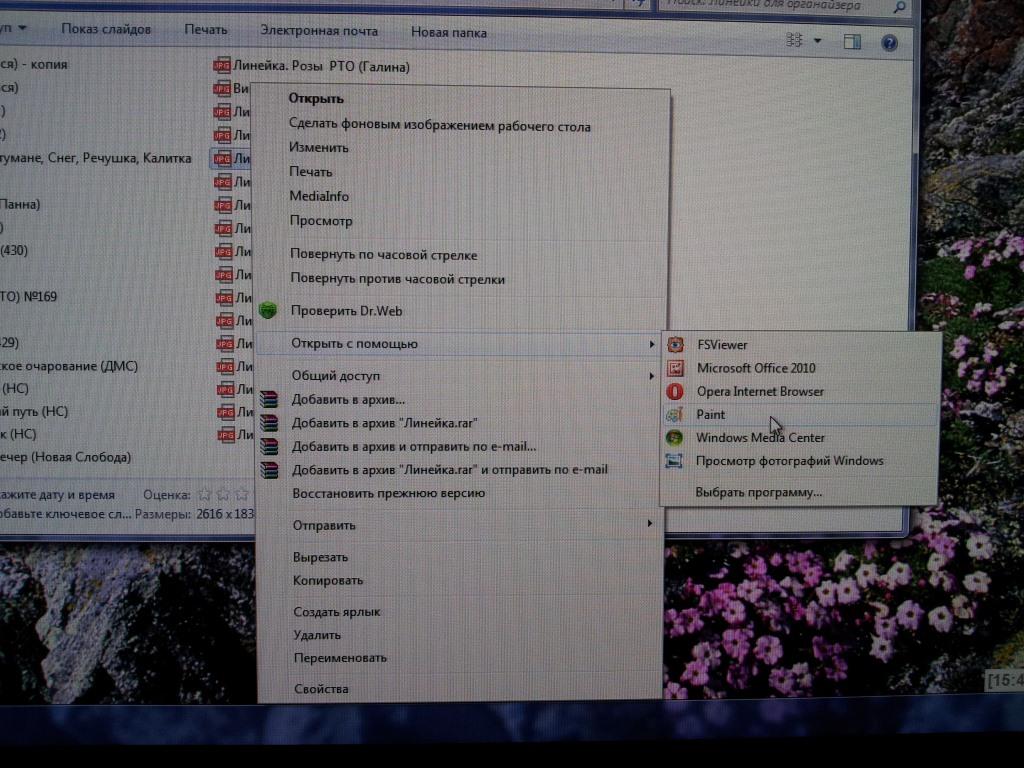The width and height of the screenshot is (1024, 768).
Task: Click Выбрать программу... in the submenu
Action: [x=759, y=492]
